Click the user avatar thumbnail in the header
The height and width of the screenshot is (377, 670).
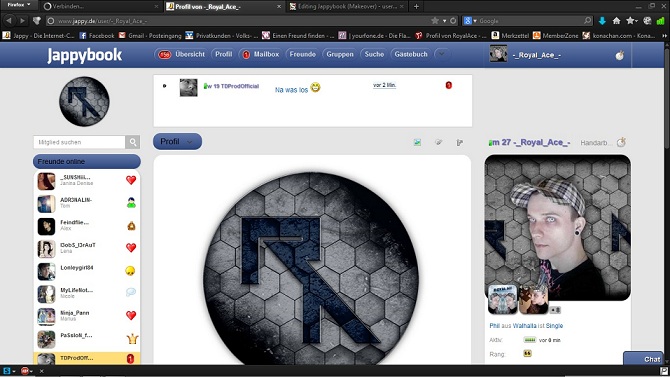click(498, 54)
